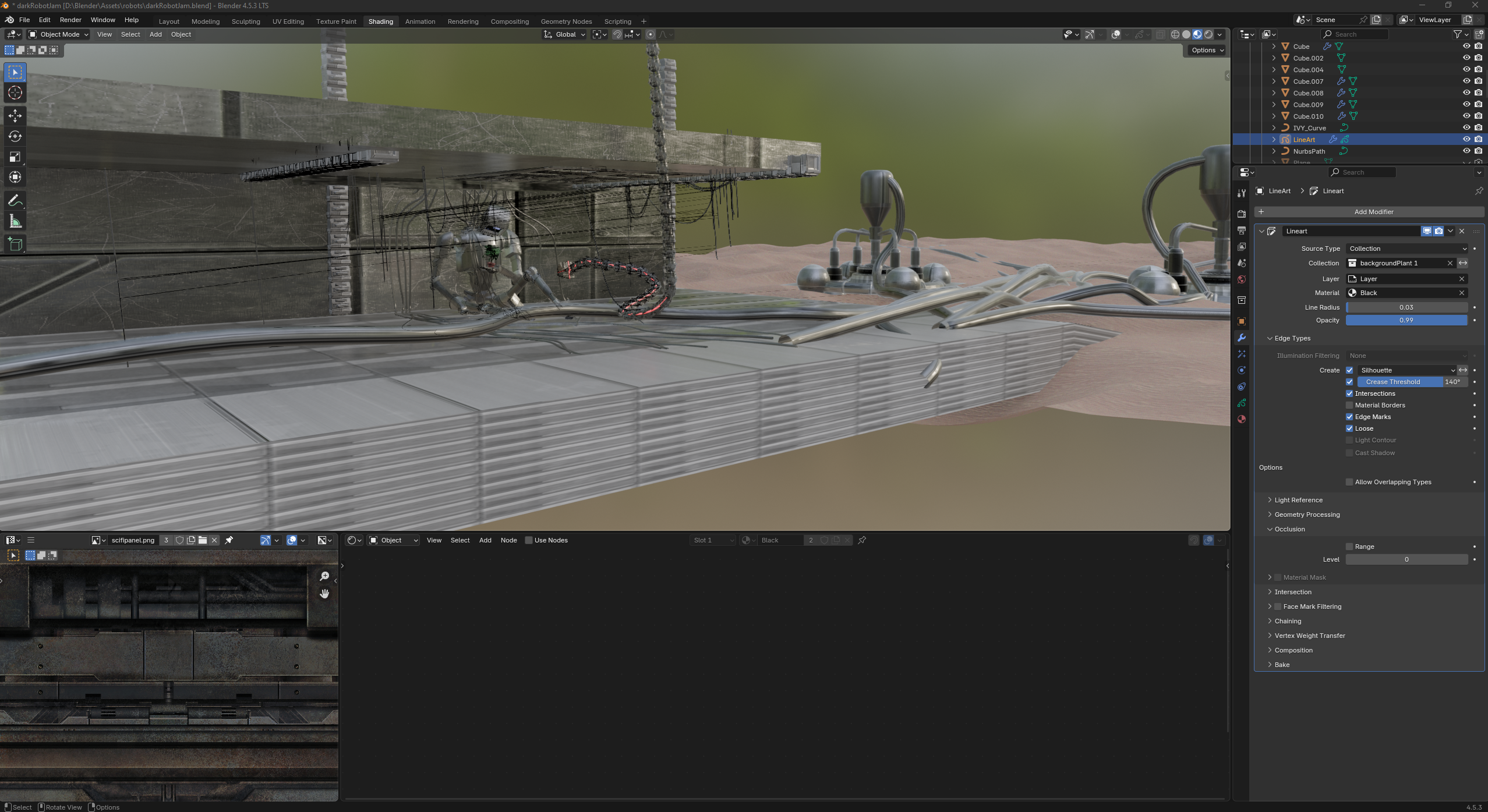Open the Object Mode dropdown
1488x812 pixels.
point(59,34)
